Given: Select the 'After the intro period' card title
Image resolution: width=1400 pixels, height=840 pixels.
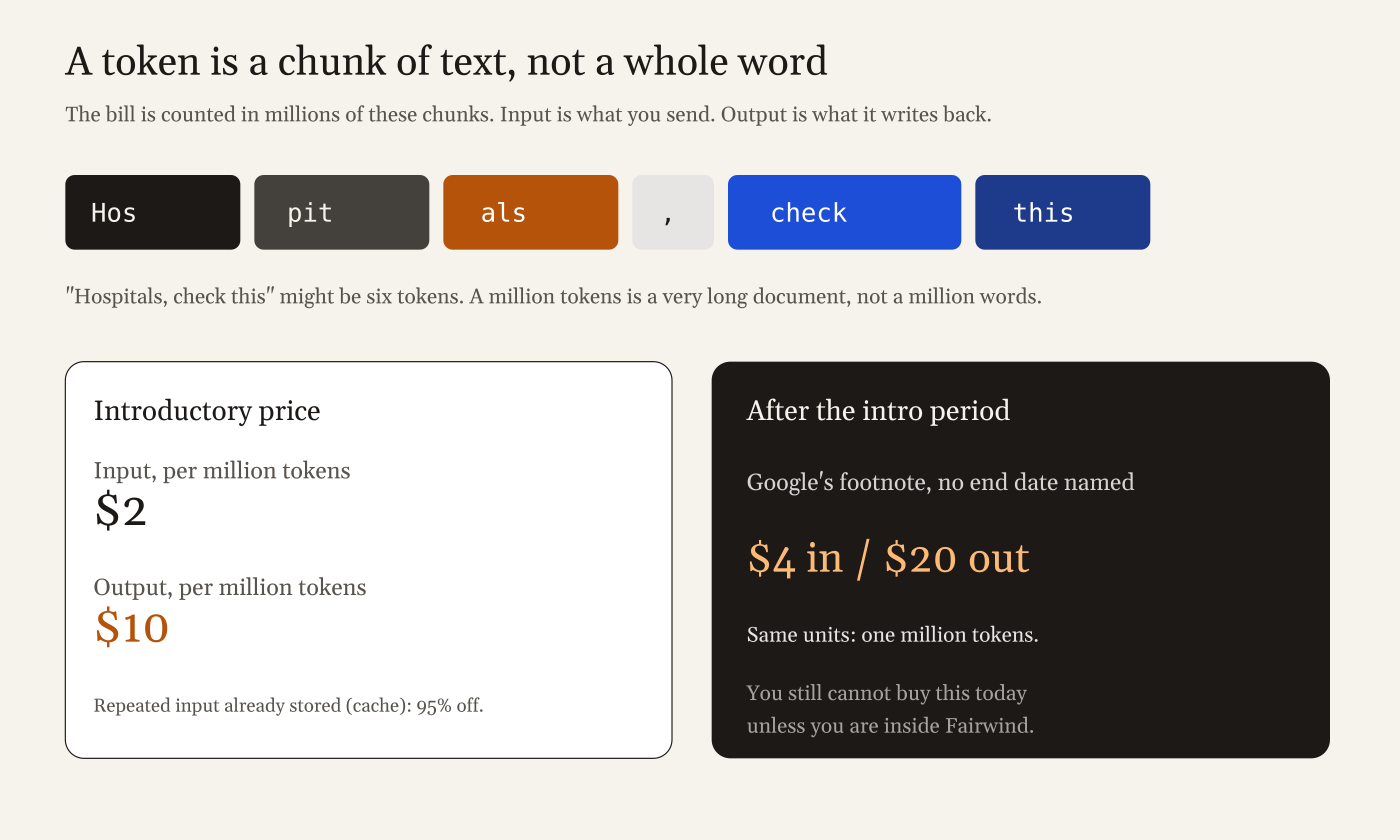Looking at the screenshot, I should click(878, 411).
